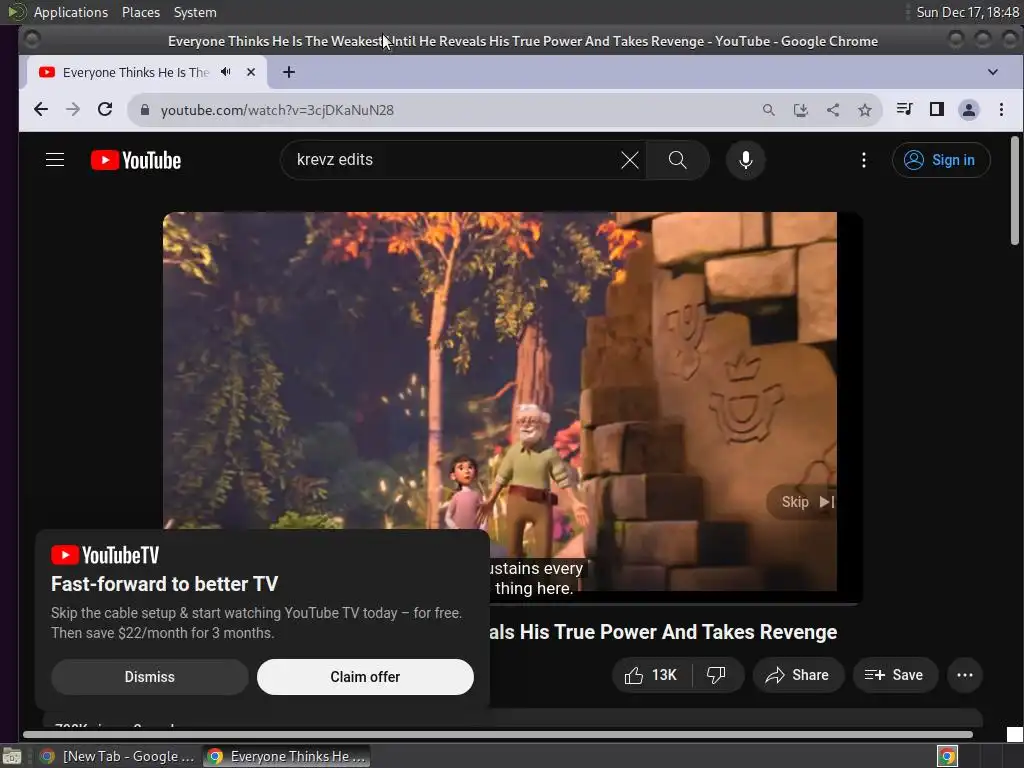Click the horizontal page scrollbar
Viewport: 1024px width, 768px height.
pos(498,735)
